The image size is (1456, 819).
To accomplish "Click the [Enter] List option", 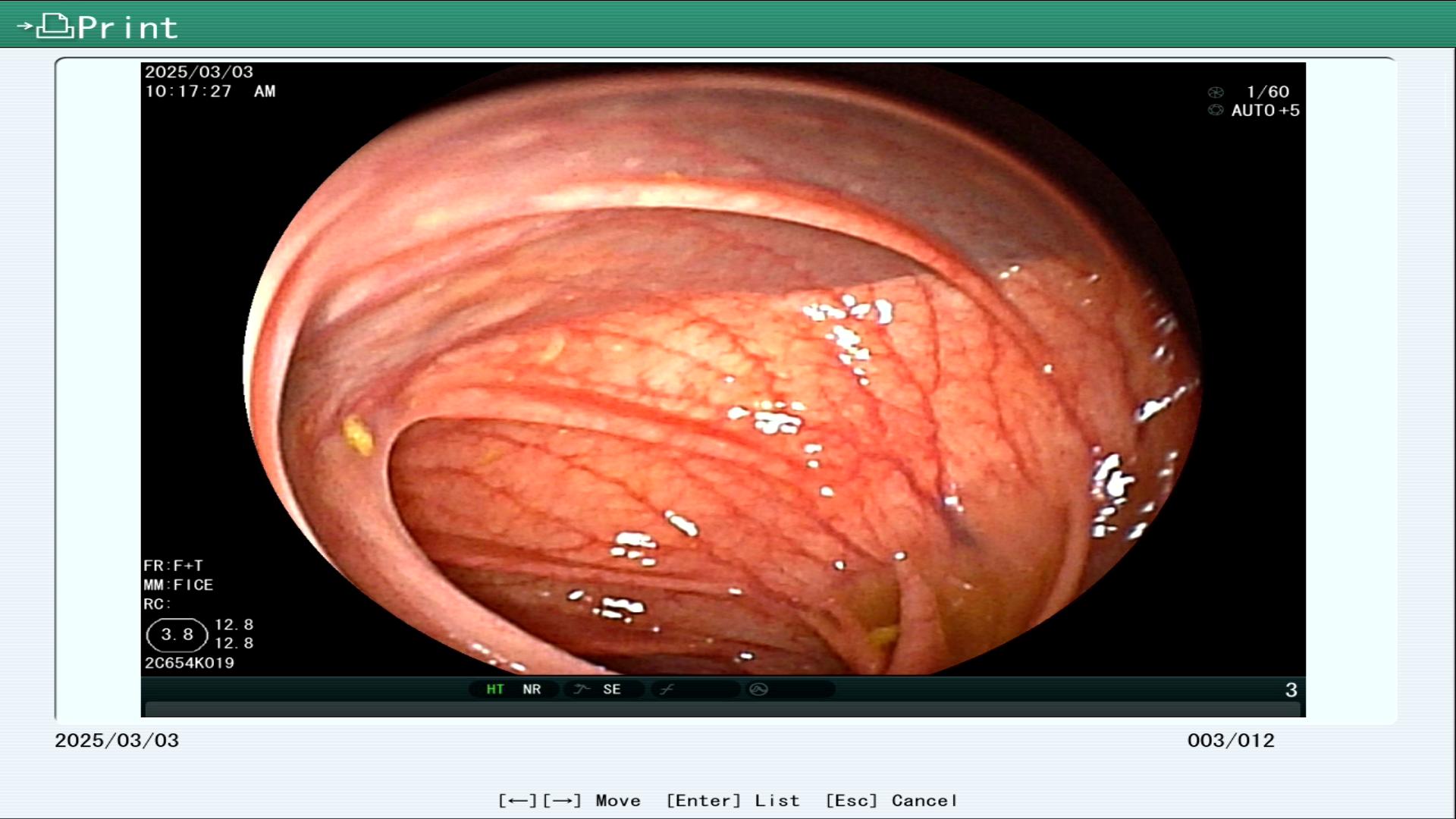I will coord(733,801).
